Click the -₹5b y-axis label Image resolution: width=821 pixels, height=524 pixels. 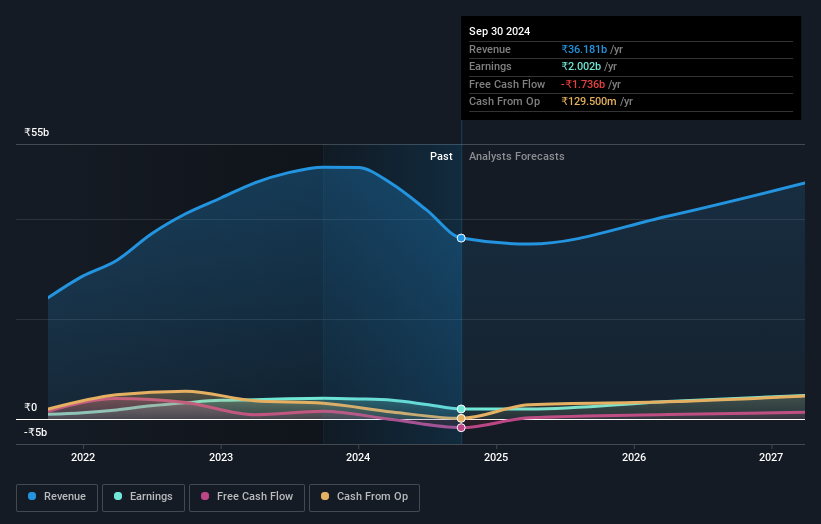point(35,432)
